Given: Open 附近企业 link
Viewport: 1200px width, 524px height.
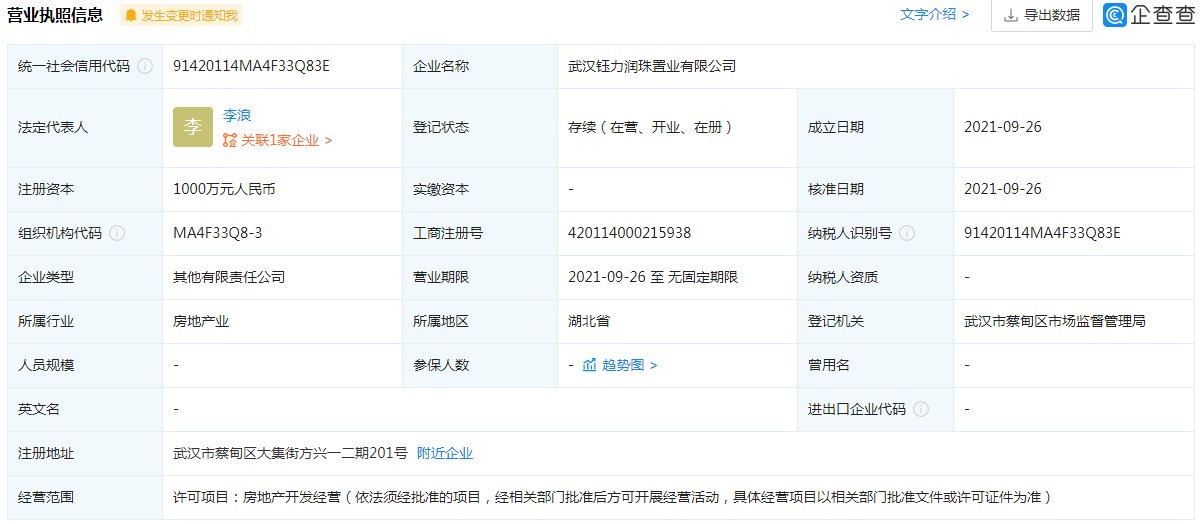Looking at the screenshot, I should click(x=445, y=453).
